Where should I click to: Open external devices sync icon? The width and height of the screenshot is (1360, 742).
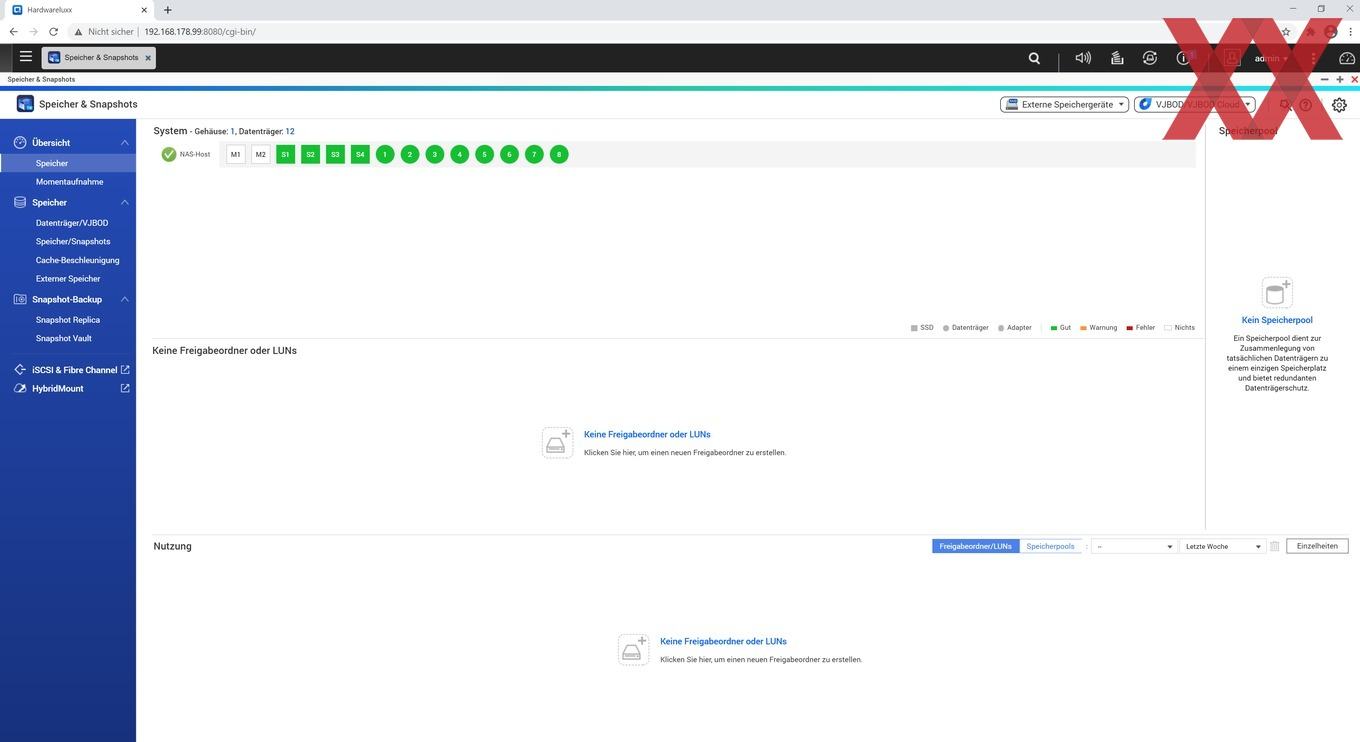coord(1150,58)
